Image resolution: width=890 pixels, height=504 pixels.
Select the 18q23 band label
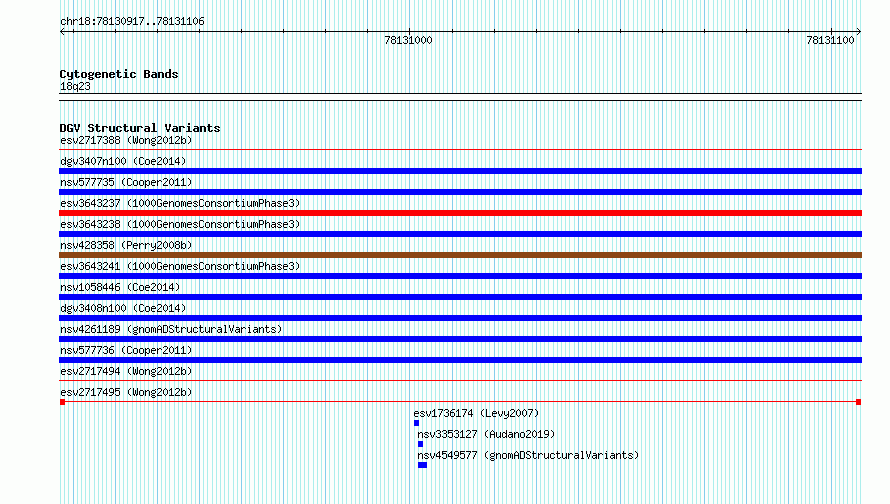click(x=75, y=86)
